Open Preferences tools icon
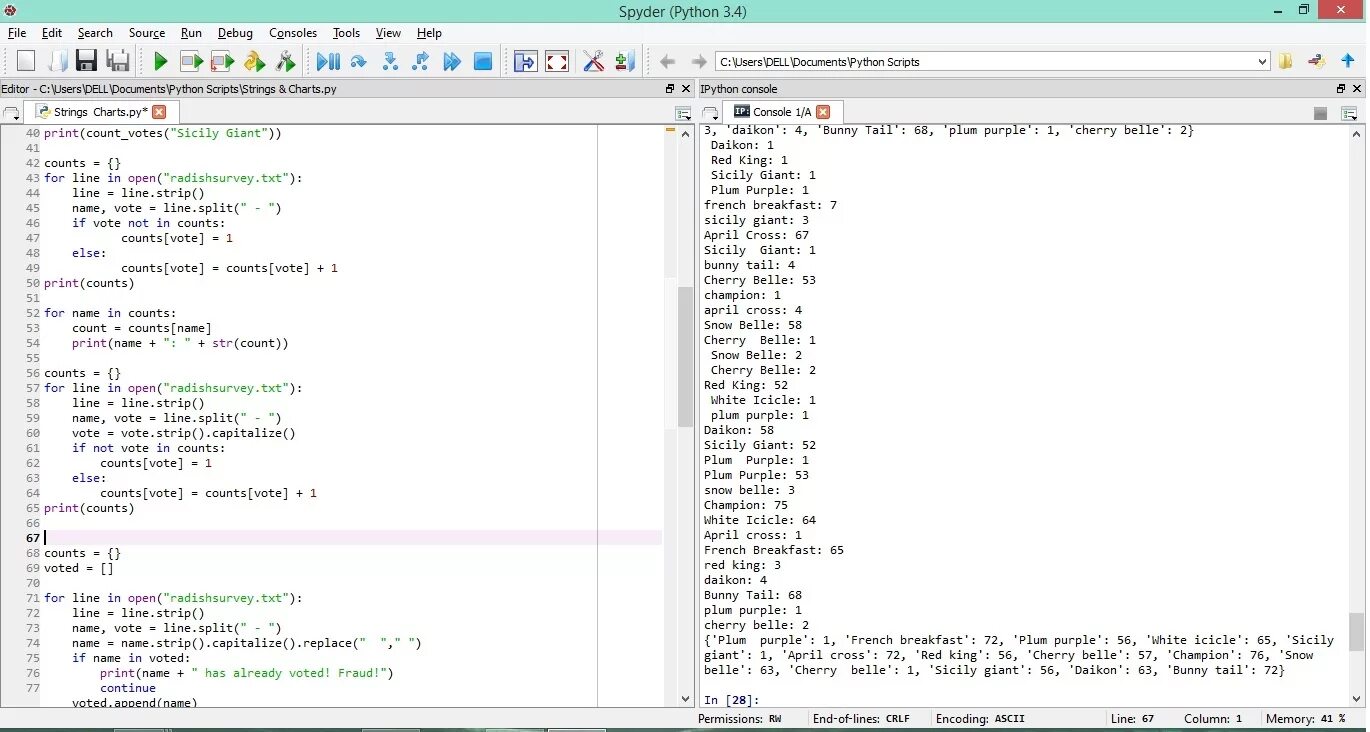1370x732 pixels. point(594,62)
